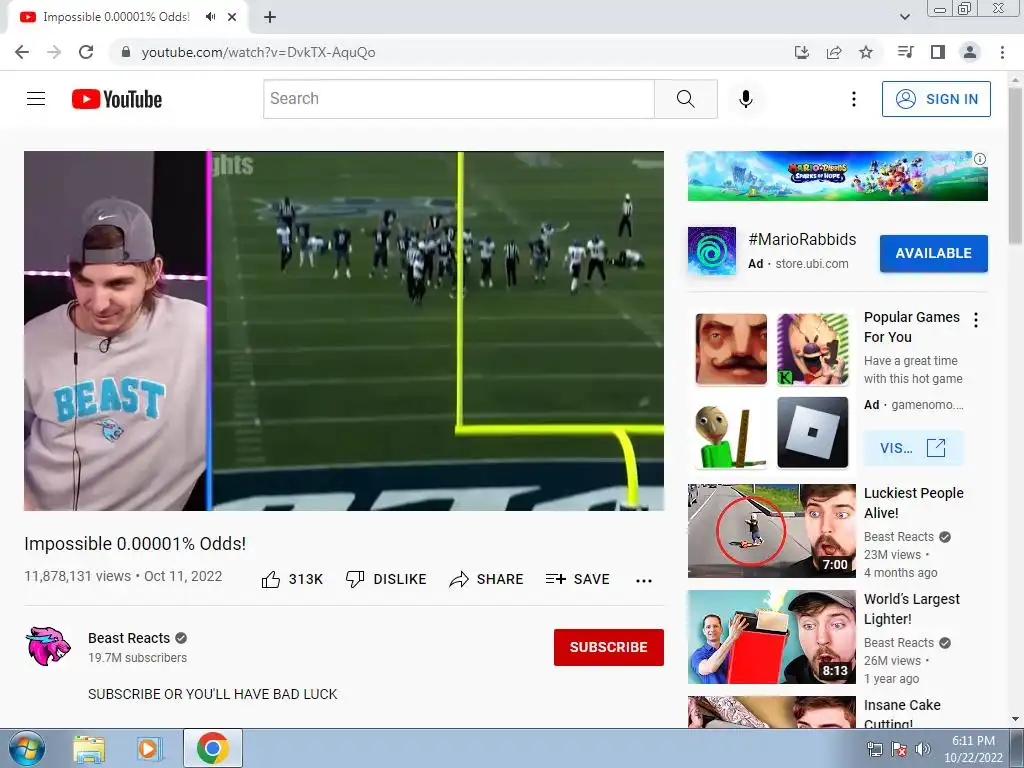Viewport: 1024px width, 768px height.
Task: Open the Mario Rabbids banner ad
Action: (x=837, y=176)
